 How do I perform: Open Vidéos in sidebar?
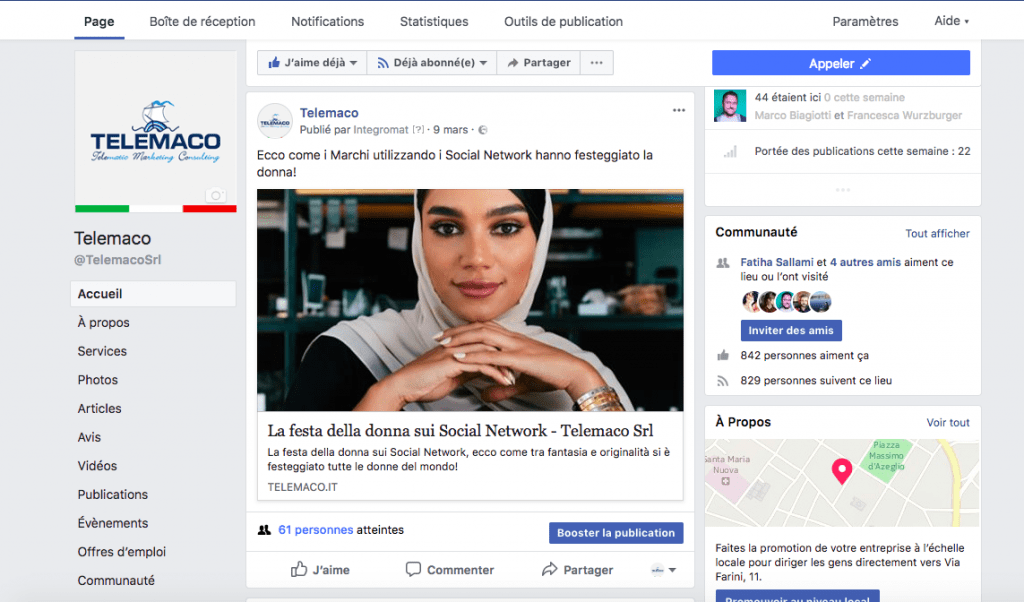pos(97,466)
